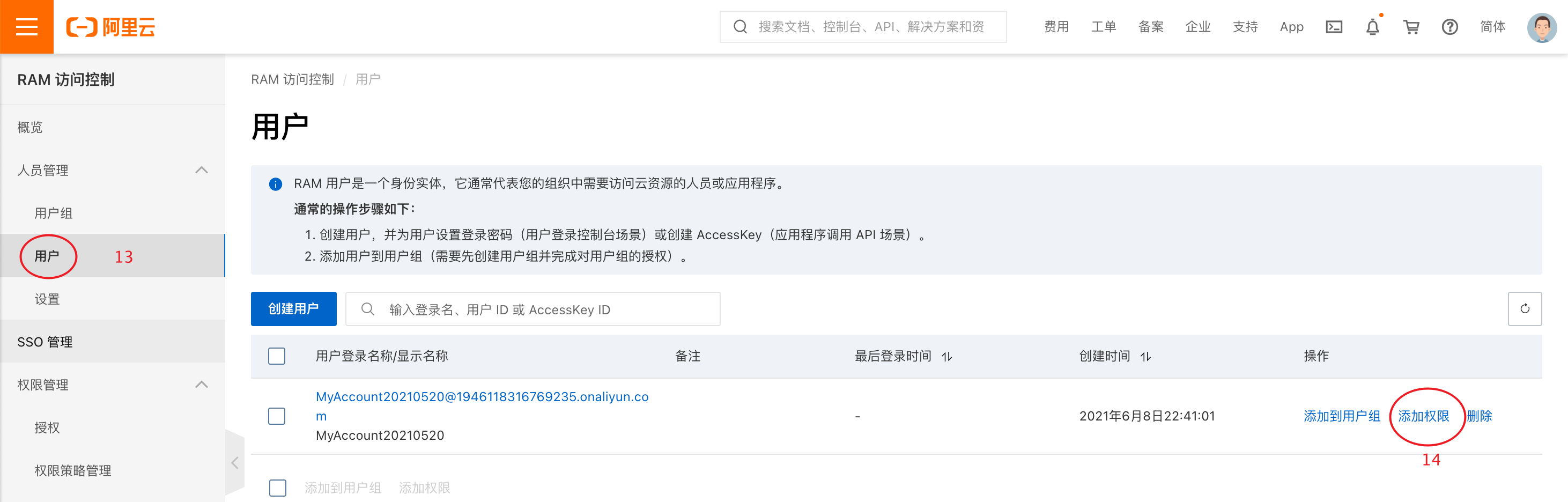Collapse the sidebar with arrow handle
This screenshot has width=1568, height=502.
234,462
